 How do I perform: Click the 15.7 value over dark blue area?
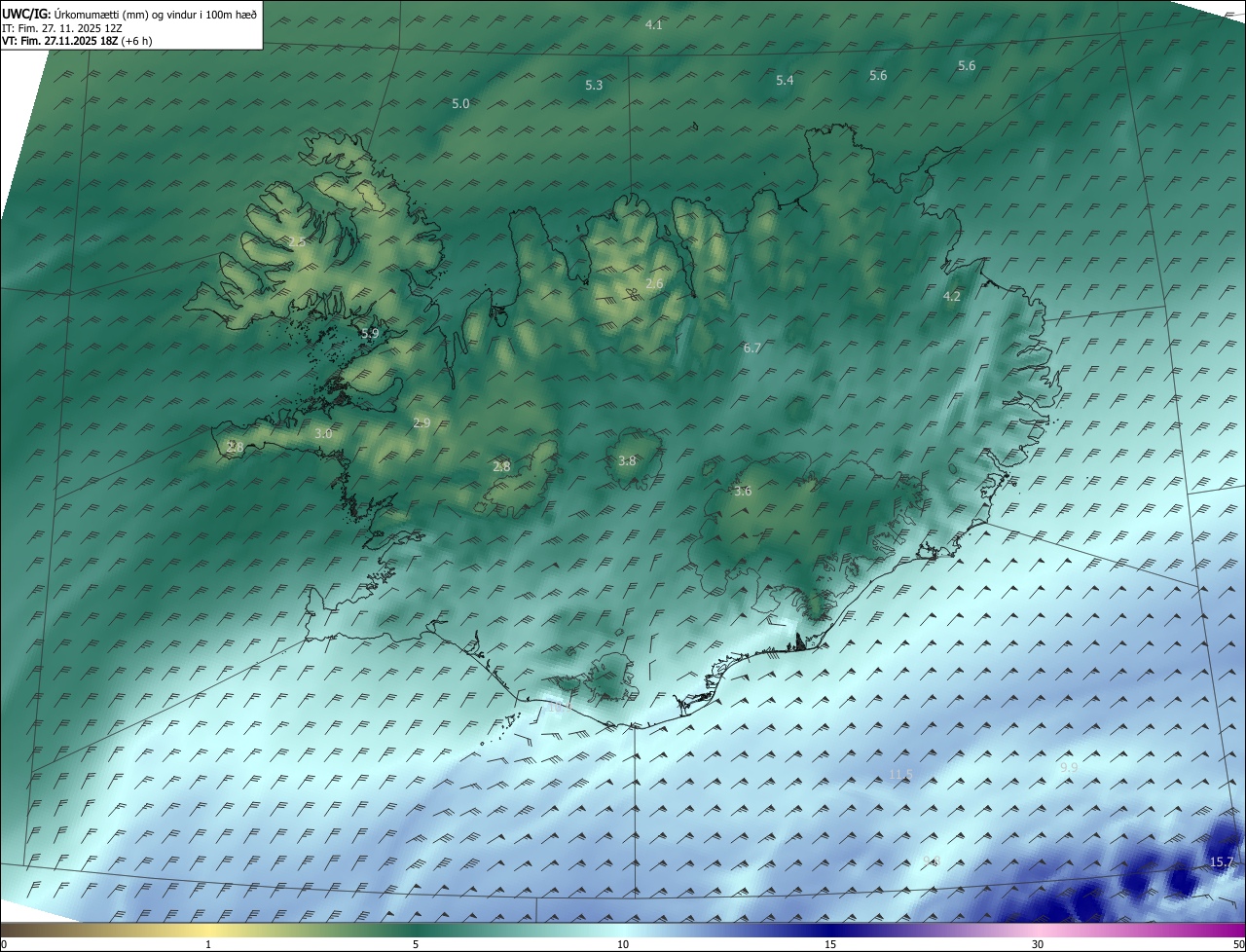coord(1221,863)
